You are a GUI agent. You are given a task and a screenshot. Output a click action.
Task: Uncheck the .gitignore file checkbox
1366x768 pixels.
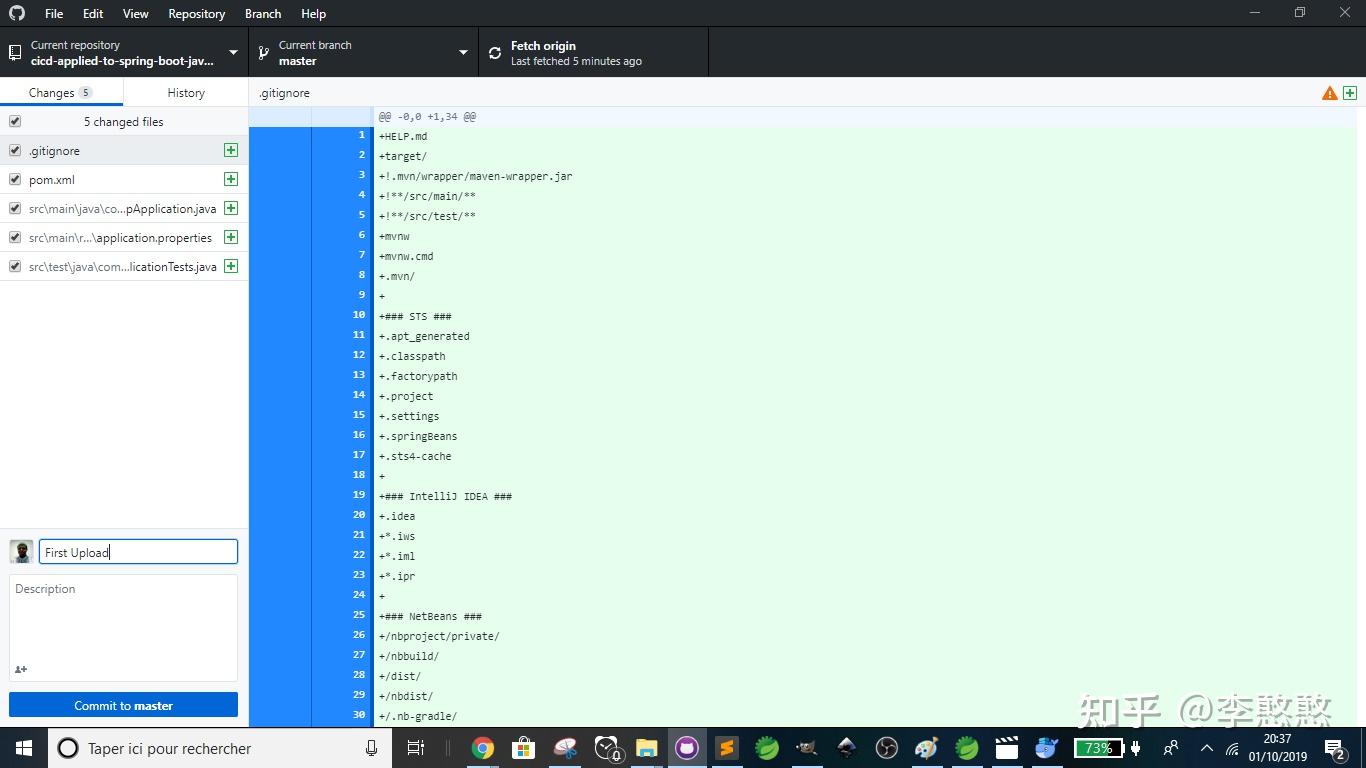pyautogui.click(x=14, y=150)
